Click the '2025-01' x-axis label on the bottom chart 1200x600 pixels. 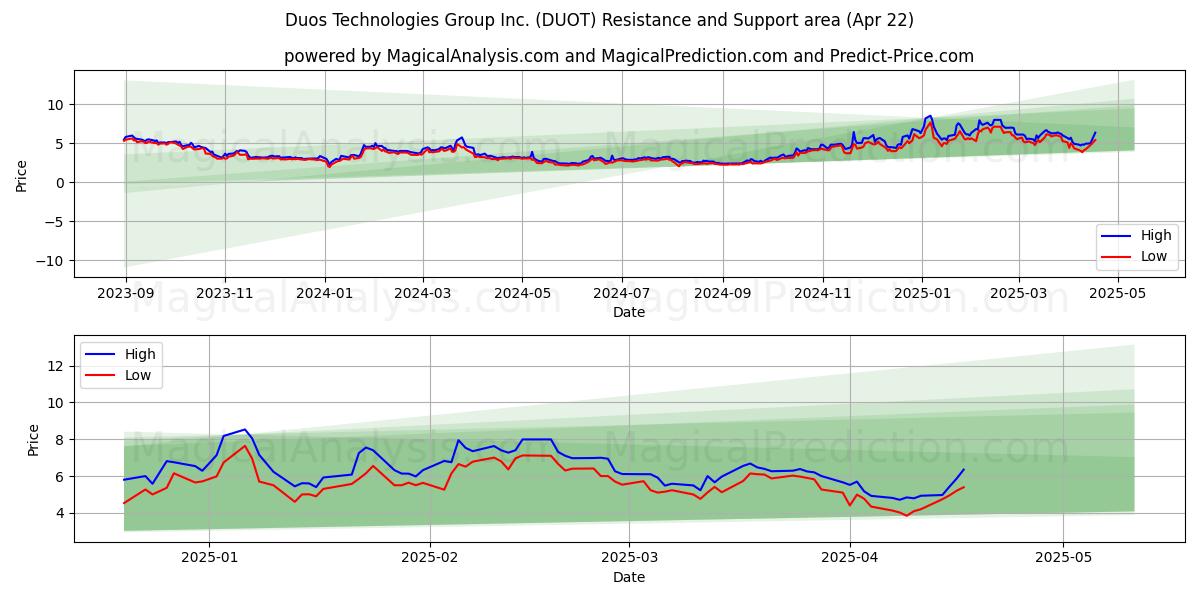[x=211, y=560]
